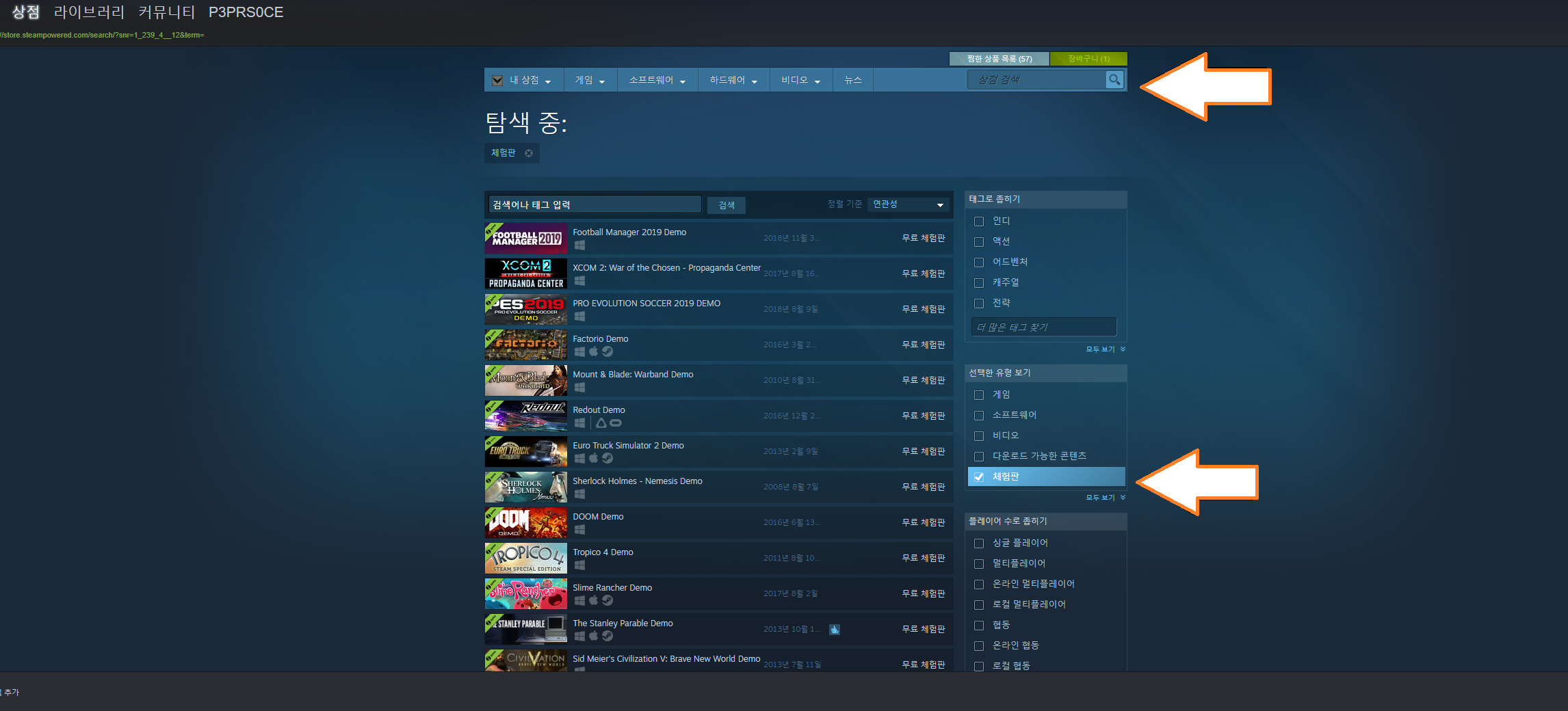Click the 검색 button
This screenshot has height=711, width=1568.
[x=727, y=205]
